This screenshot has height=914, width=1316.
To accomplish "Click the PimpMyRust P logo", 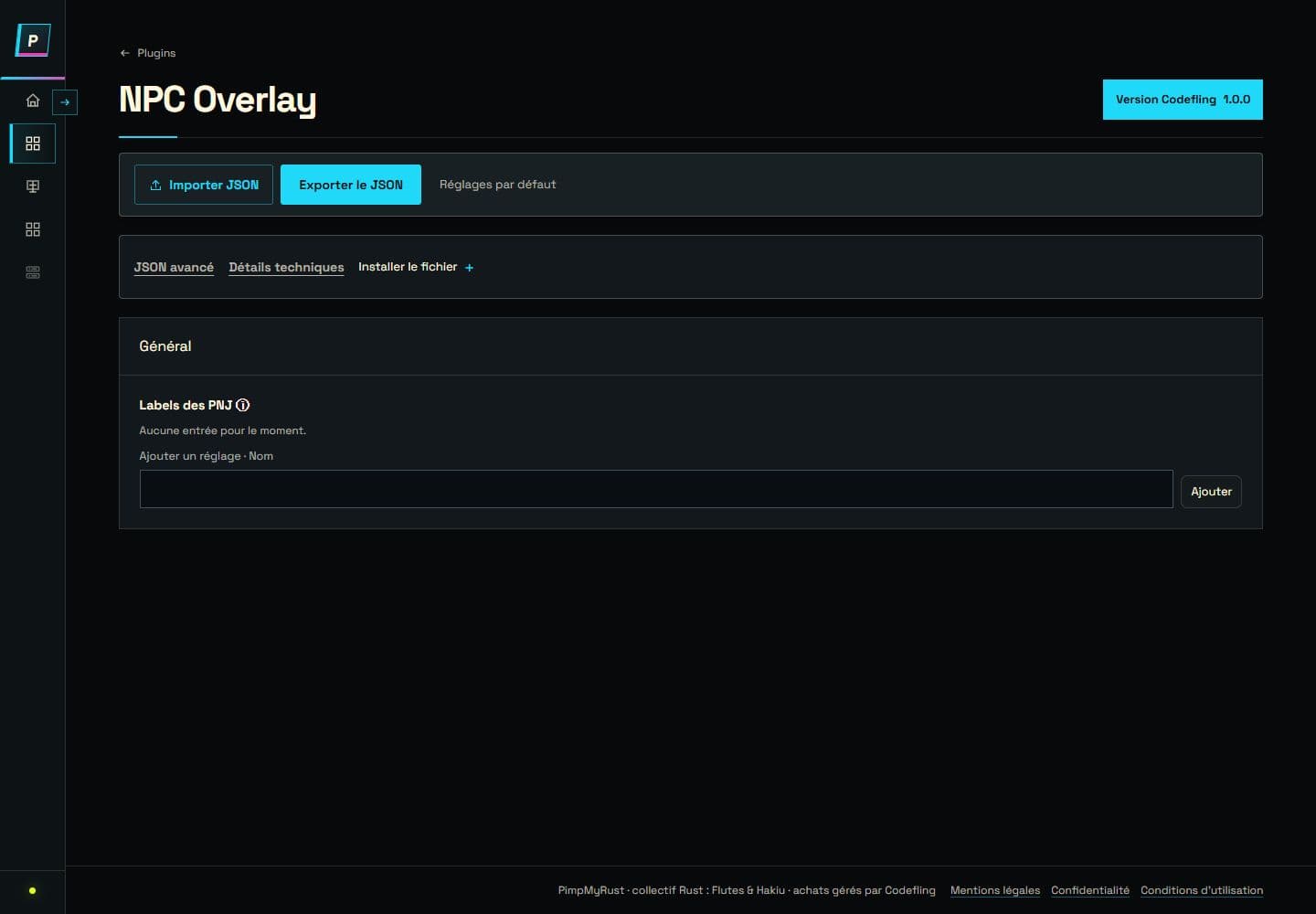I will (x=33, y=40).
